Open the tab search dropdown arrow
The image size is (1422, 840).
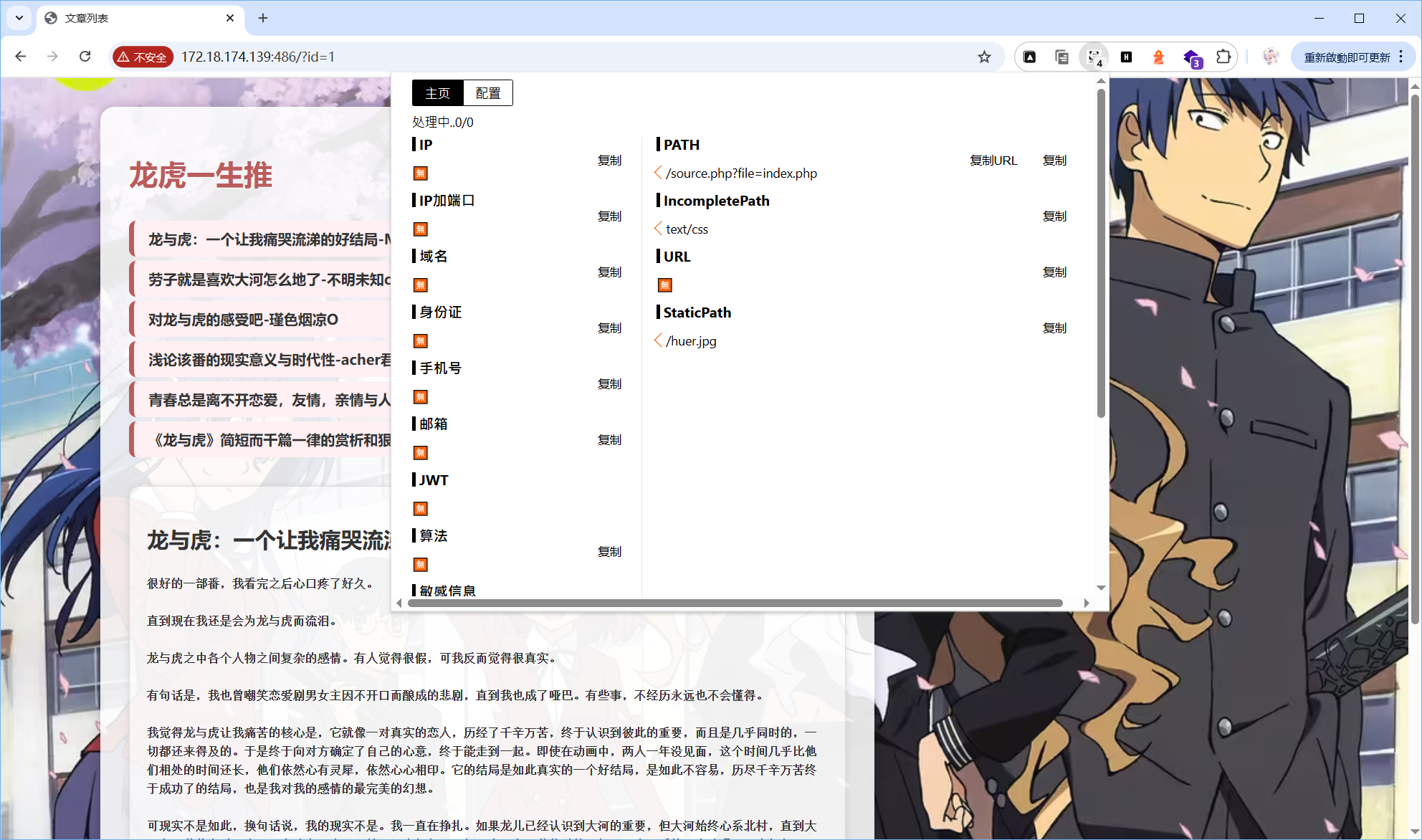pyautogui.click(x=19, y=18)
